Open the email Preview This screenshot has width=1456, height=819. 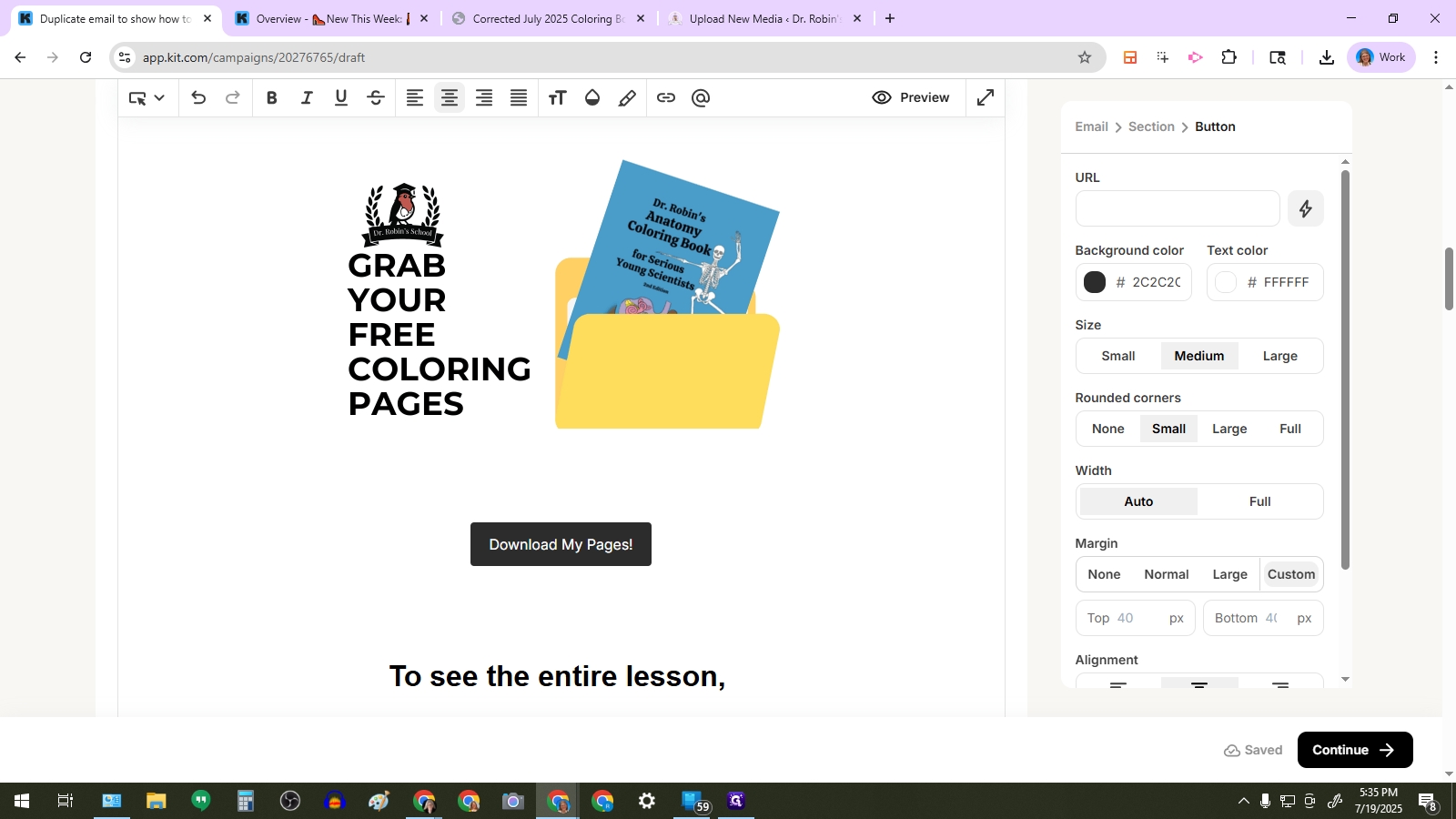click(x=911, y=97)
